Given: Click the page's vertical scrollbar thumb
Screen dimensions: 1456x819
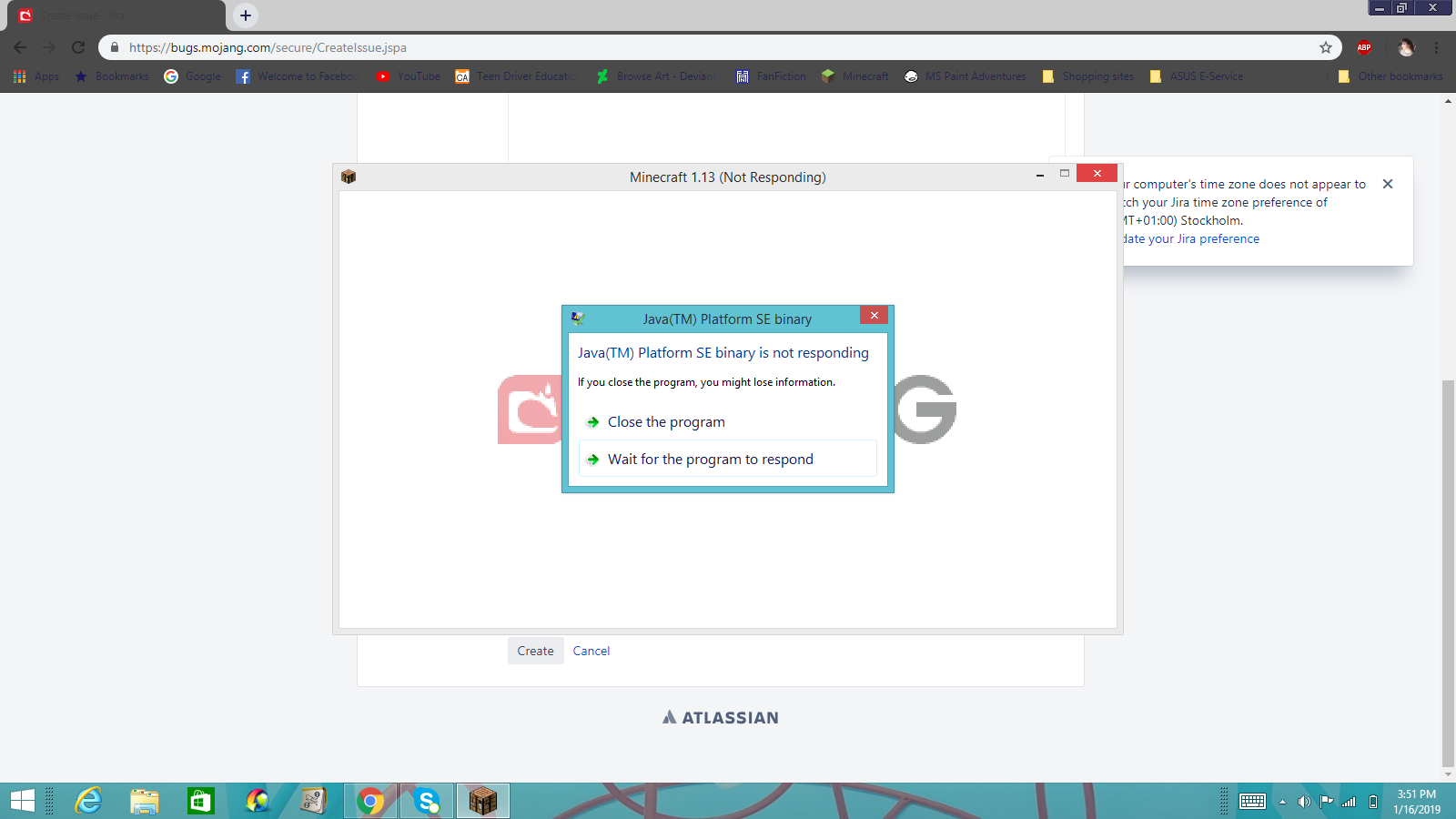Looking at the screenshot, I should pyautogui.click(x=1449, y=573).
